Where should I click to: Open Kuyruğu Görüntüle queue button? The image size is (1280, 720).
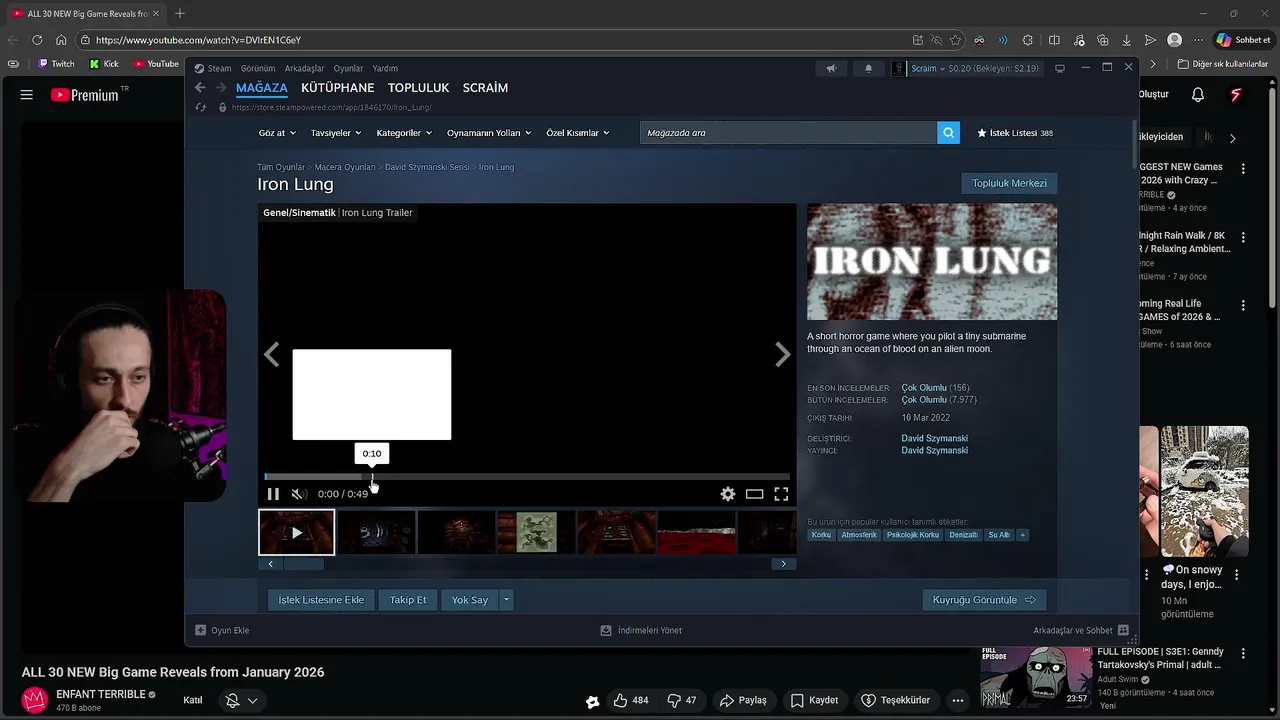[x=984, y=600]
